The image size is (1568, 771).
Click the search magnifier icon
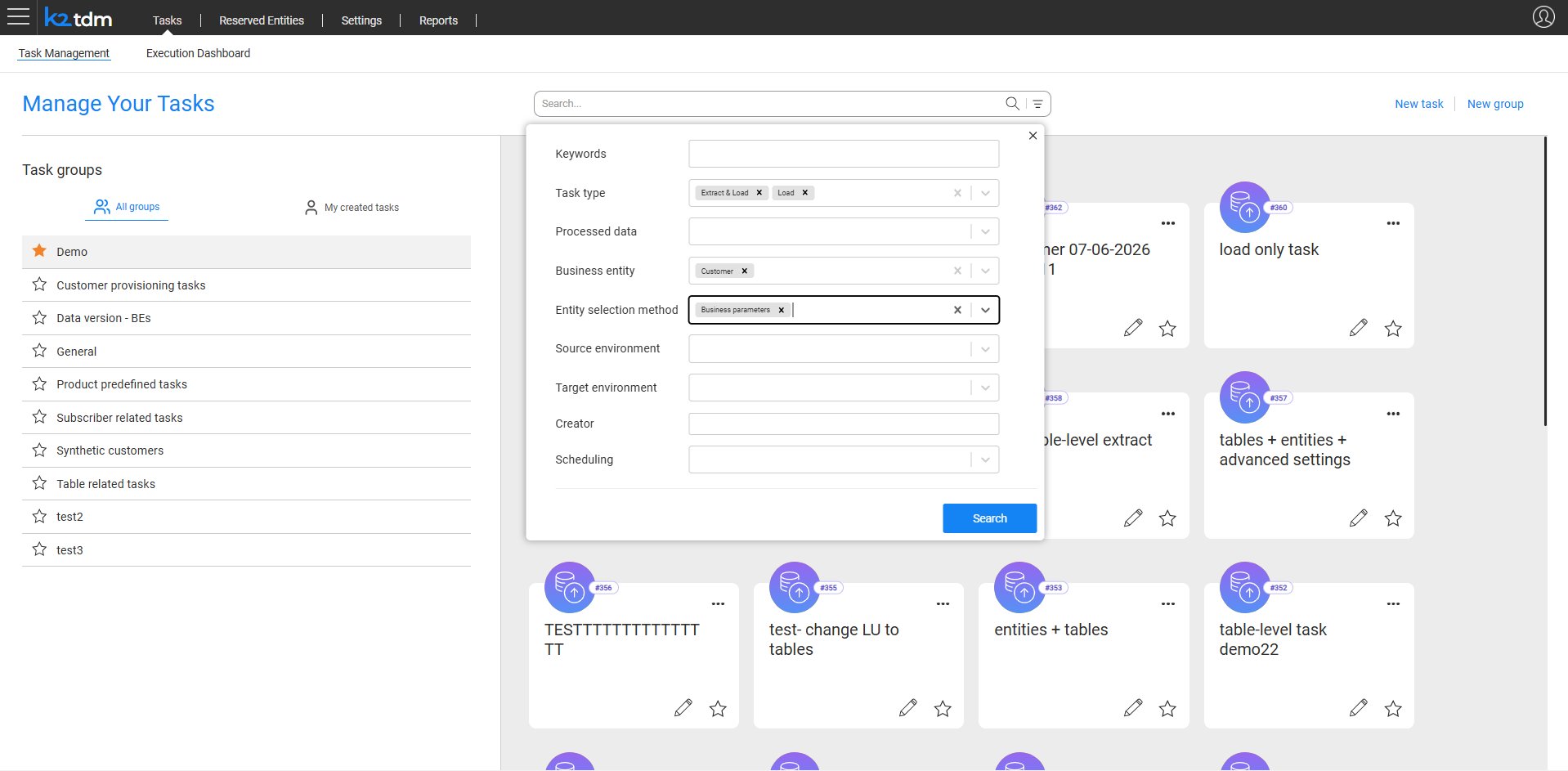pos(1012,103)
